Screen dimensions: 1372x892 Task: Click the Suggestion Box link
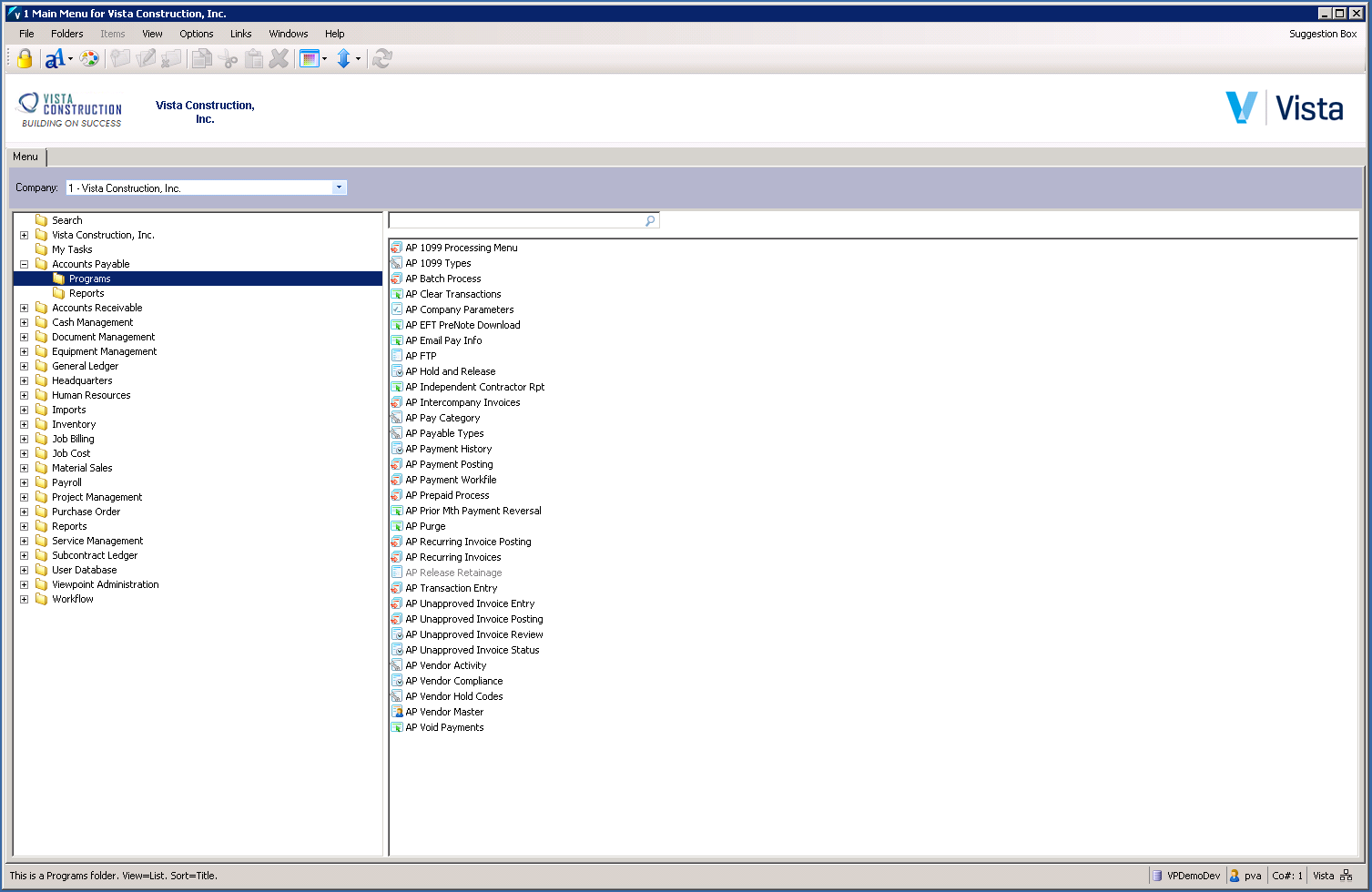[1323, 34]
